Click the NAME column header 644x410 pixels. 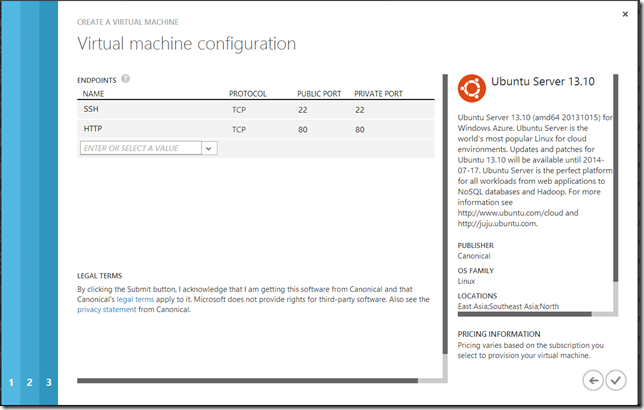pyautogui.click(x=93, y=94)
